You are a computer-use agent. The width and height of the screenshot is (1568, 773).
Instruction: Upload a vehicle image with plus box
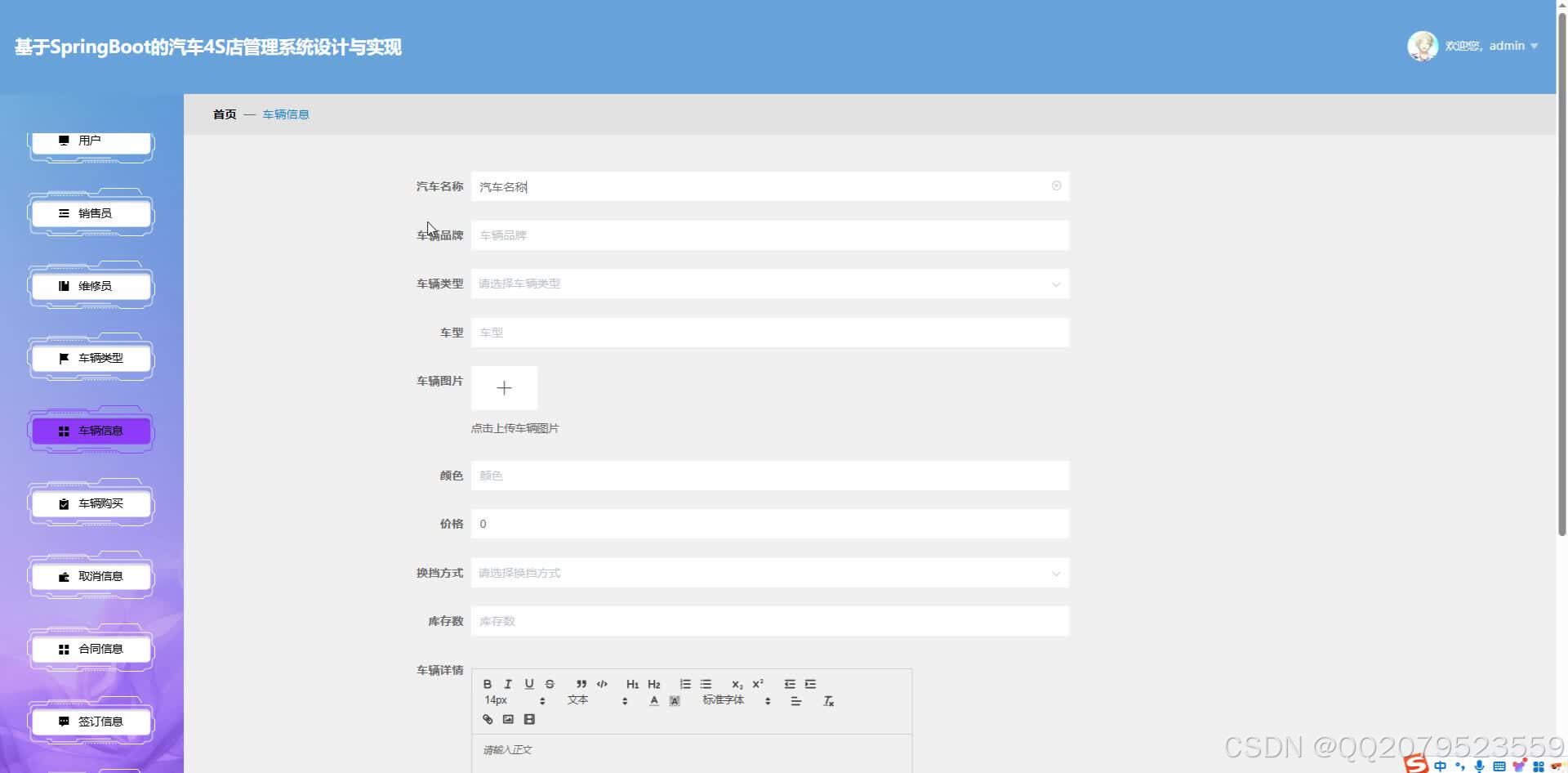(x=504, y=388)
